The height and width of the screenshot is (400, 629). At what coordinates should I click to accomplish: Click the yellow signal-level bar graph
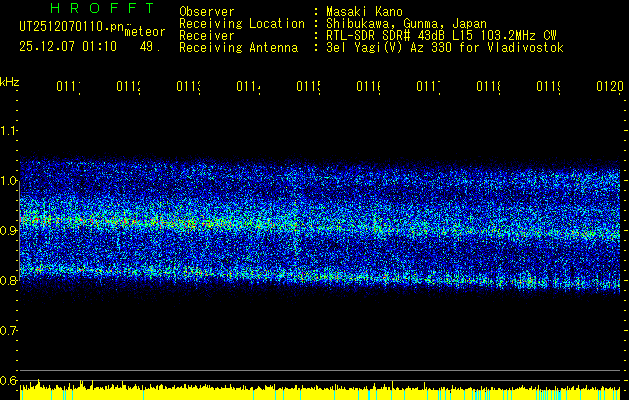320,392
